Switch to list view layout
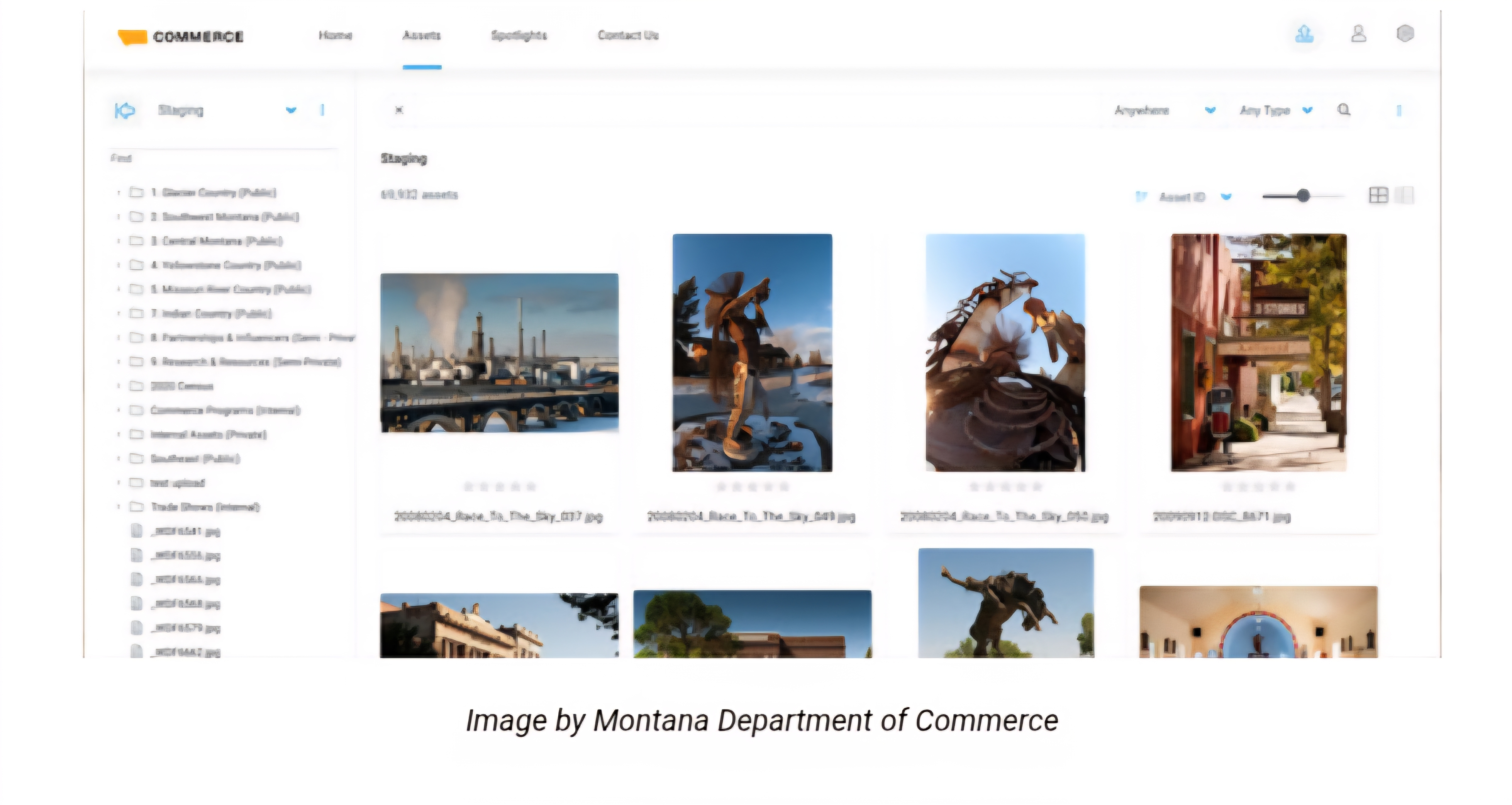This screenshot has width=1512, height=805. [x=1405, y=195]
